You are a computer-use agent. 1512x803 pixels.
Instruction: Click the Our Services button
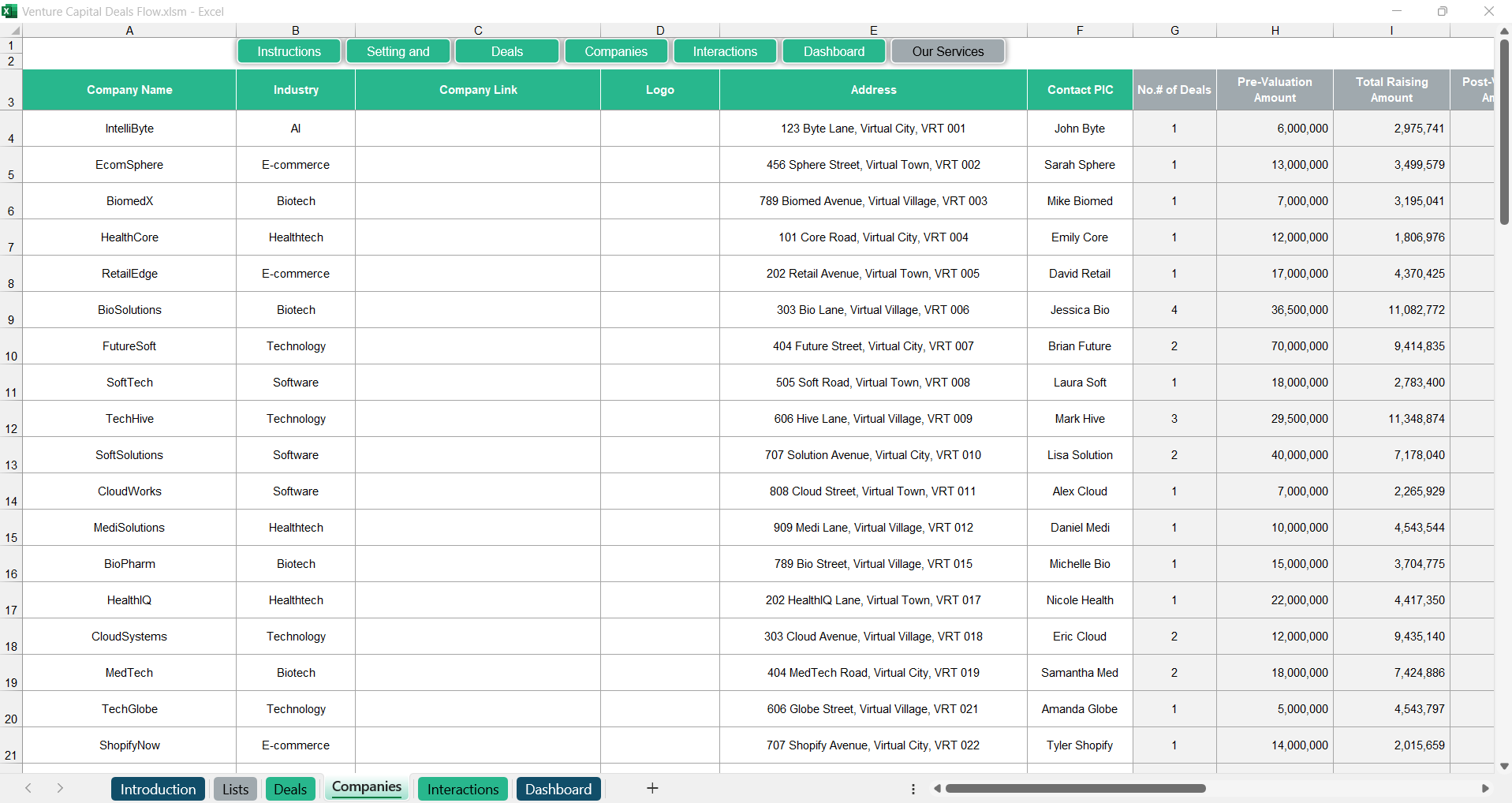(947, 50)
